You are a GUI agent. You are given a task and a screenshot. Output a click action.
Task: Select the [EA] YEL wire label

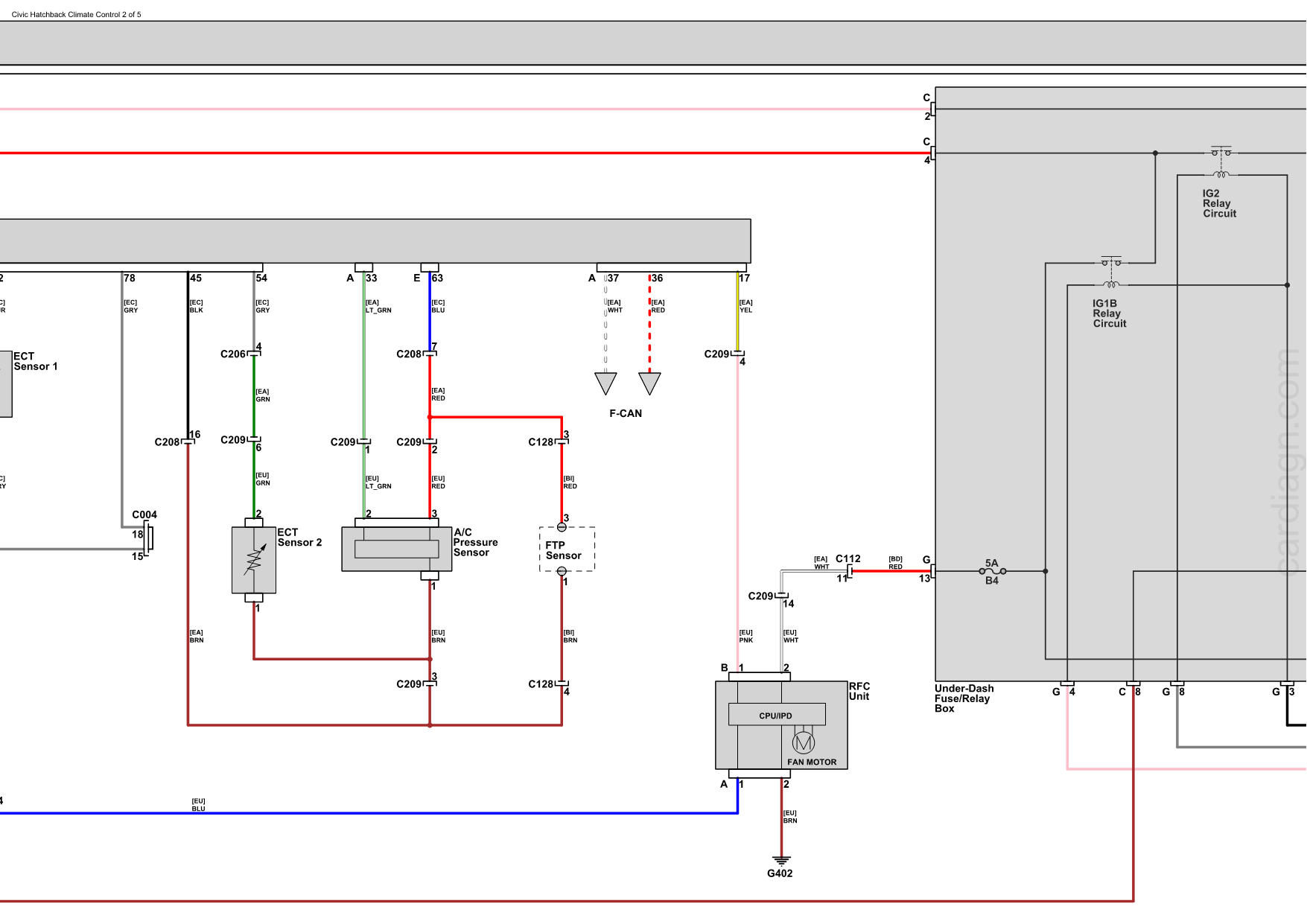(x=745, y=306)
